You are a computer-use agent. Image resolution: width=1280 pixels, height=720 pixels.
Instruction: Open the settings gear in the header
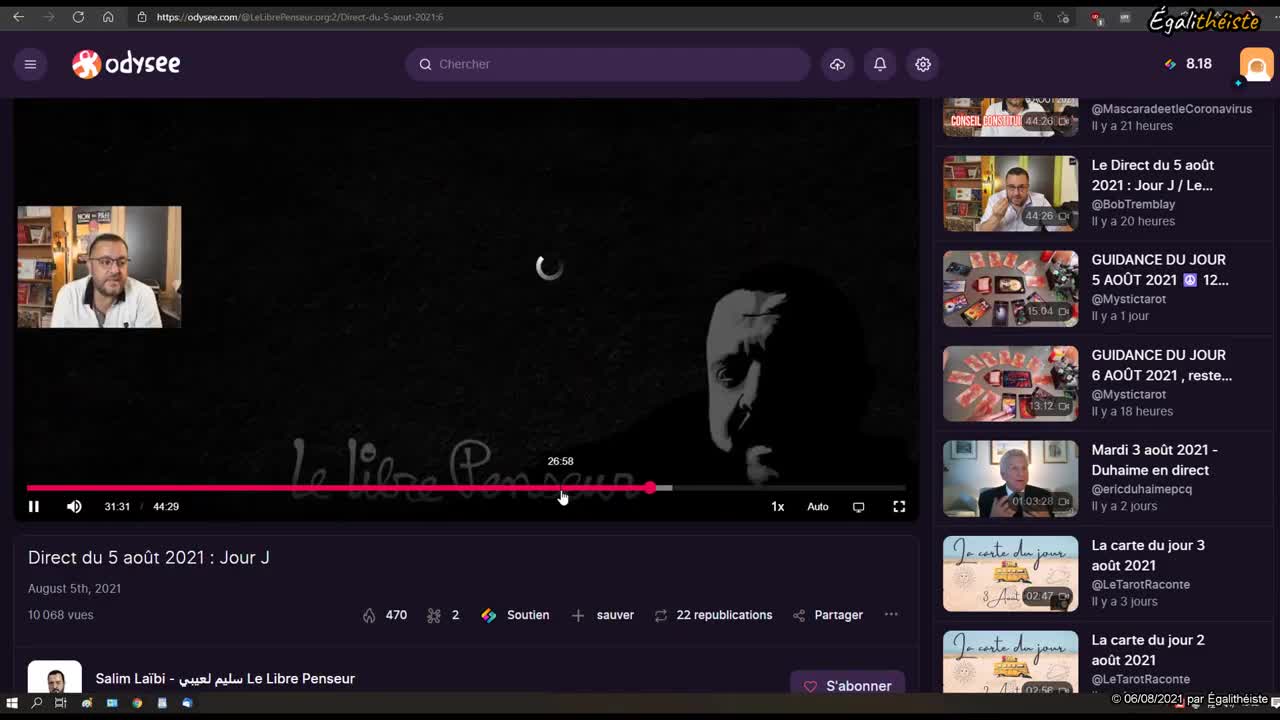pos(923,64)
